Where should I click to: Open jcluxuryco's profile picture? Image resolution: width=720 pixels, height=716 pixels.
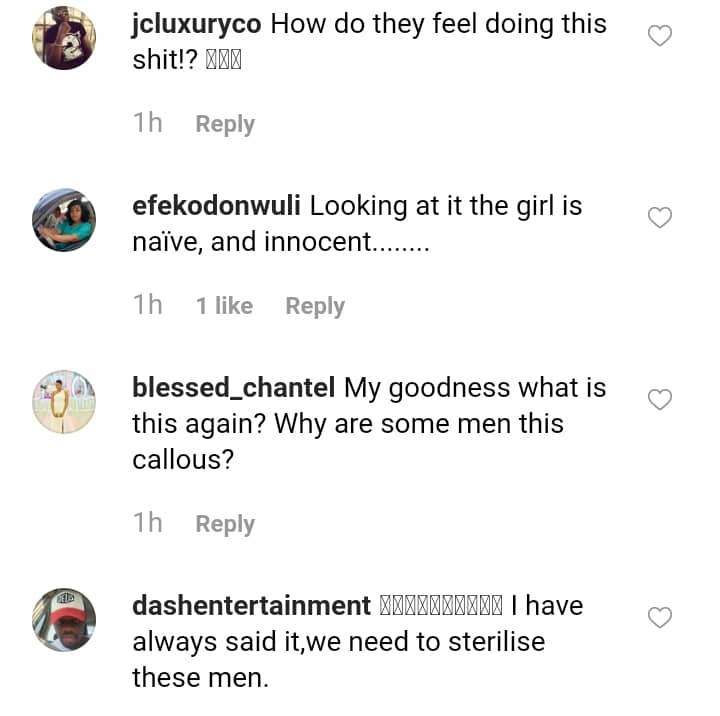pos(64,38)
